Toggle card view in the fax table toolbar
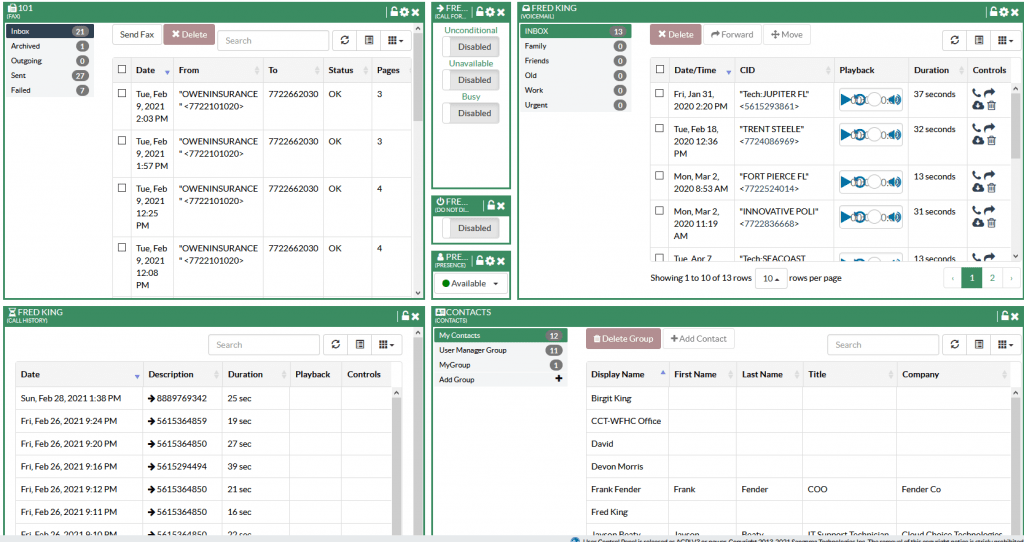This screenshot has height=542, width=1024. coord(368,40)
